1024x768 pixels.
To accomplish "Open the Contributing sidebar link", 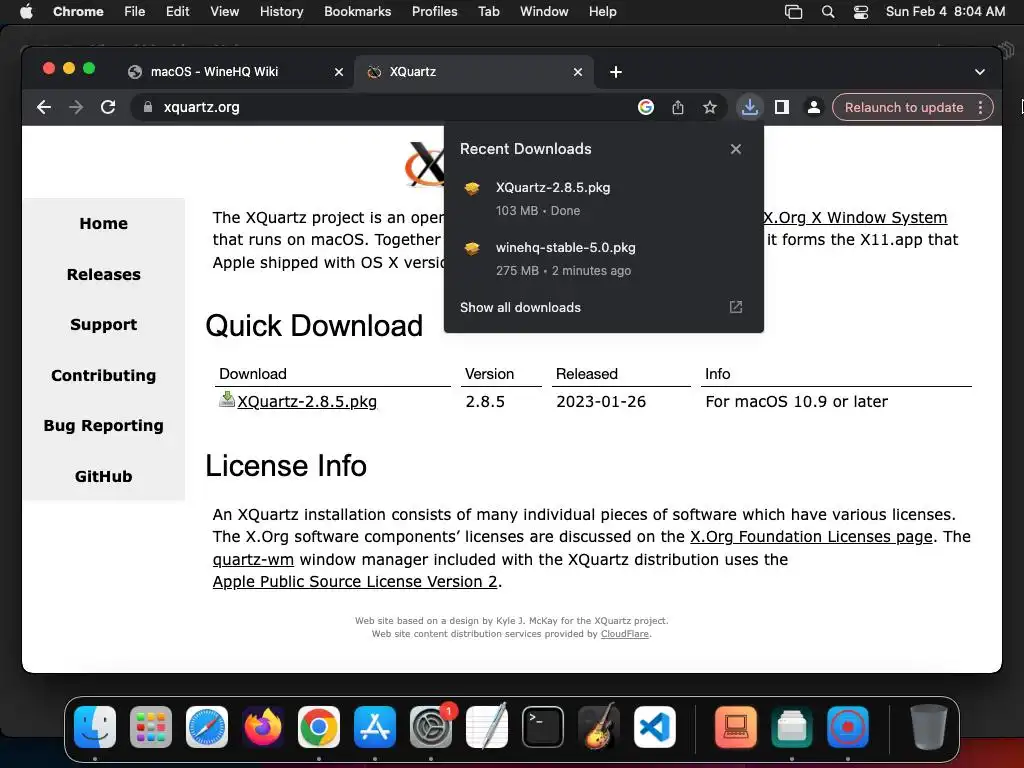I will pos(104,376).
